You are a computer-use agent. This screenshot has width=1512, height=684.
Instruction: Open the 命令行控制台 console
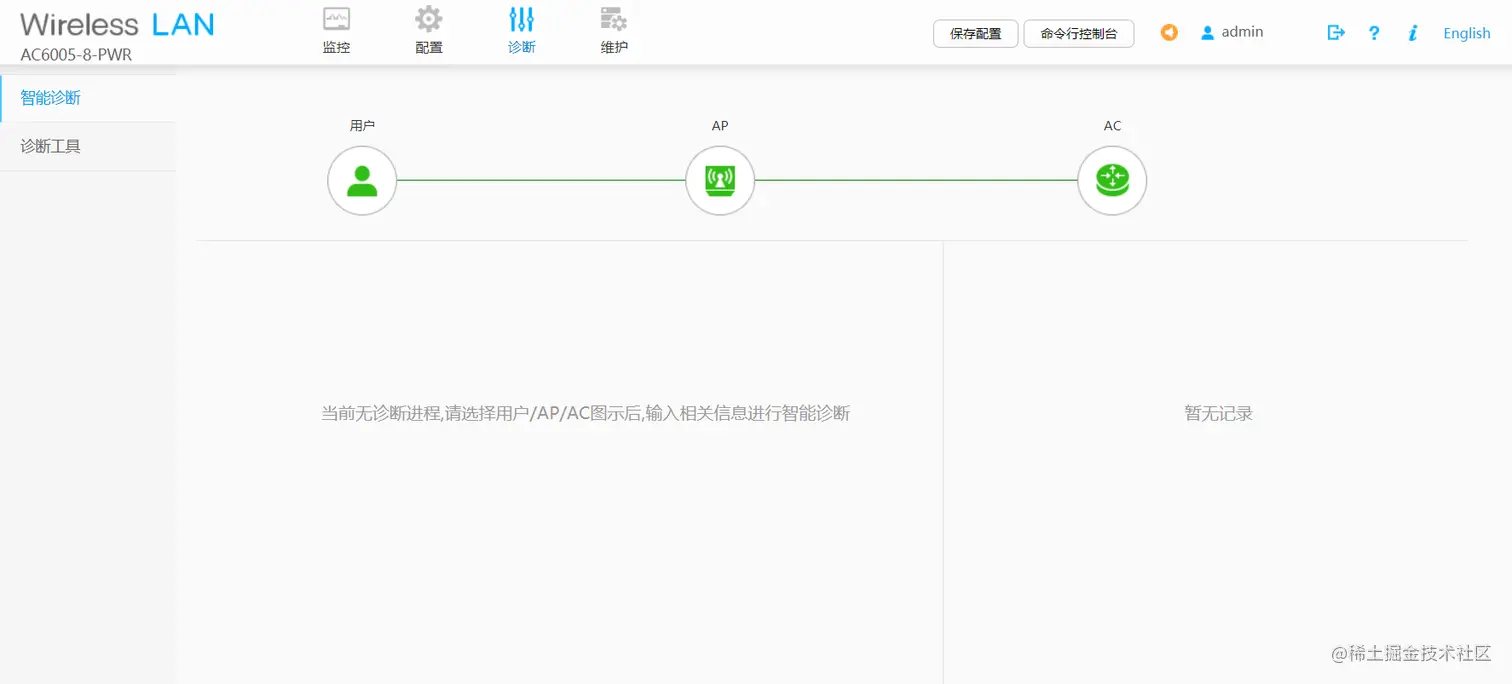[1078, 33]
